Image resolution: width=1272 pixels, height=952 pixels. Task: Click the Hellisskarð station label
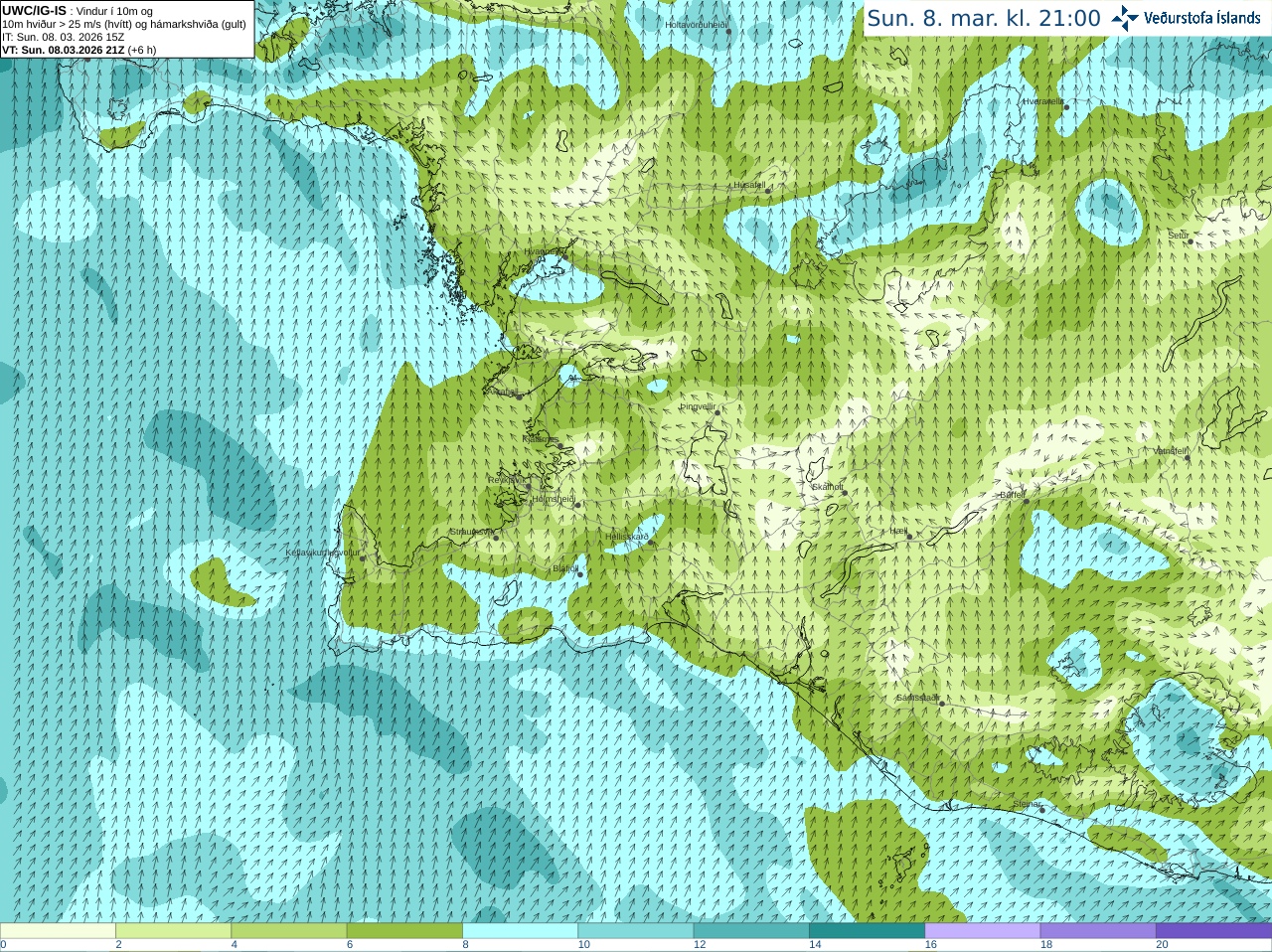[x=627, y=537]
